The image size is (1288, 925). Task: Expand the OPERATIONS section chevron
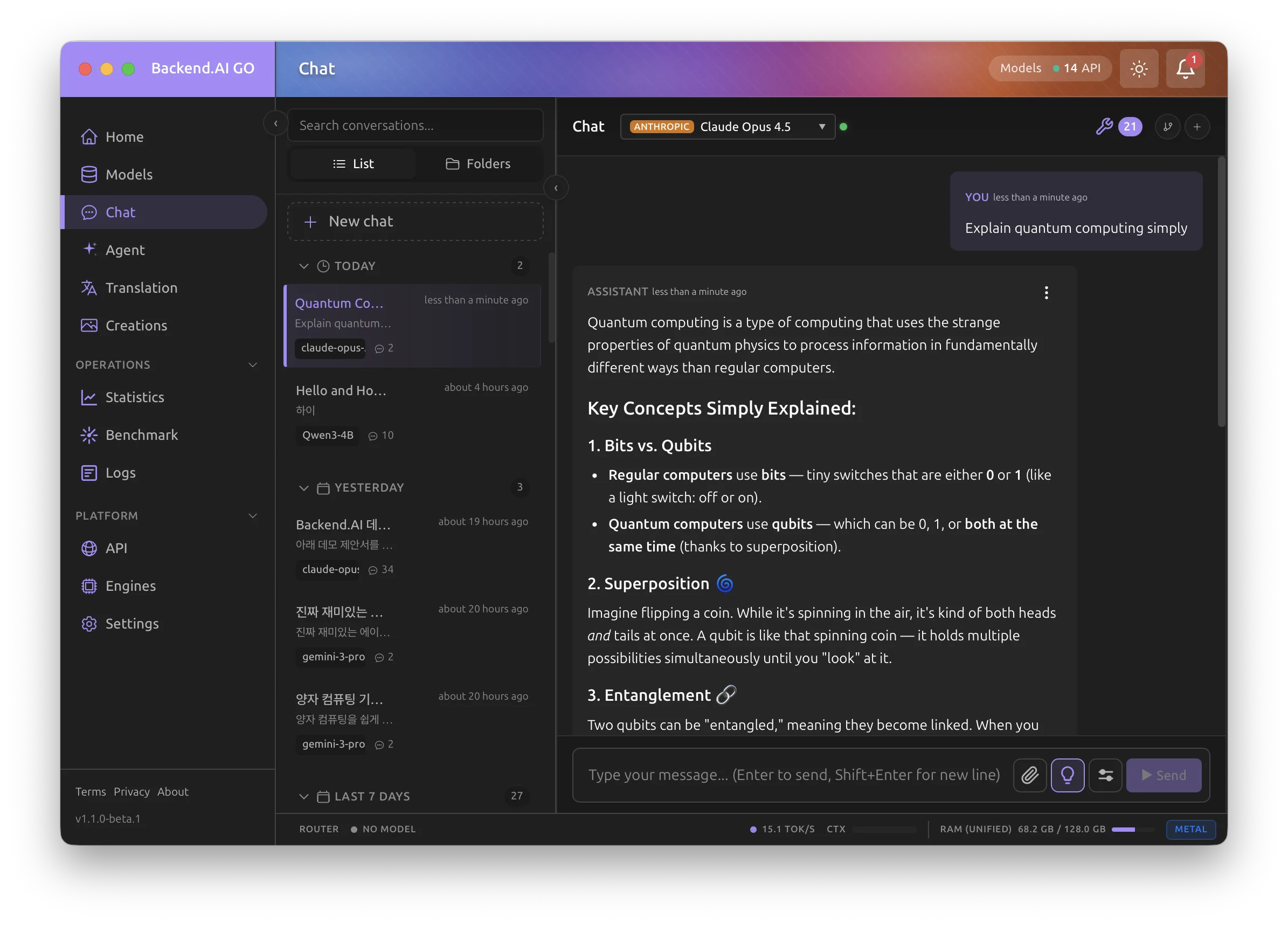coord(253,365)
